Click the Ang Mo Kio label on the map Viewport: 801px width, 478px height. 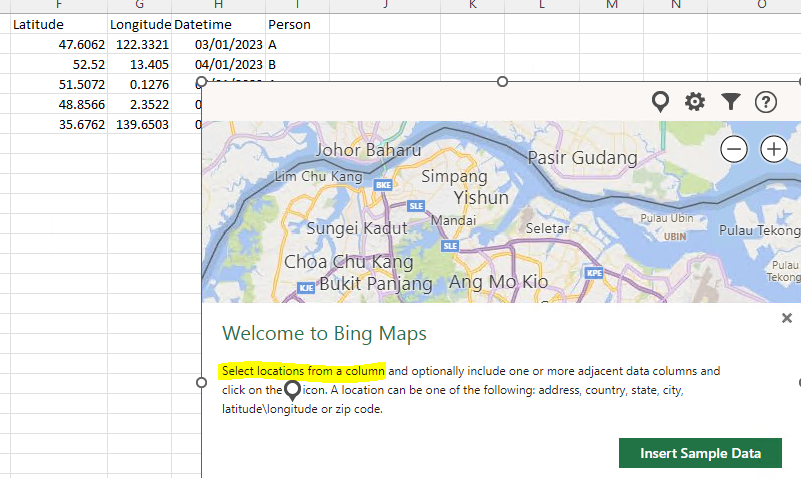pyautogui.click(x=499, y=282)
